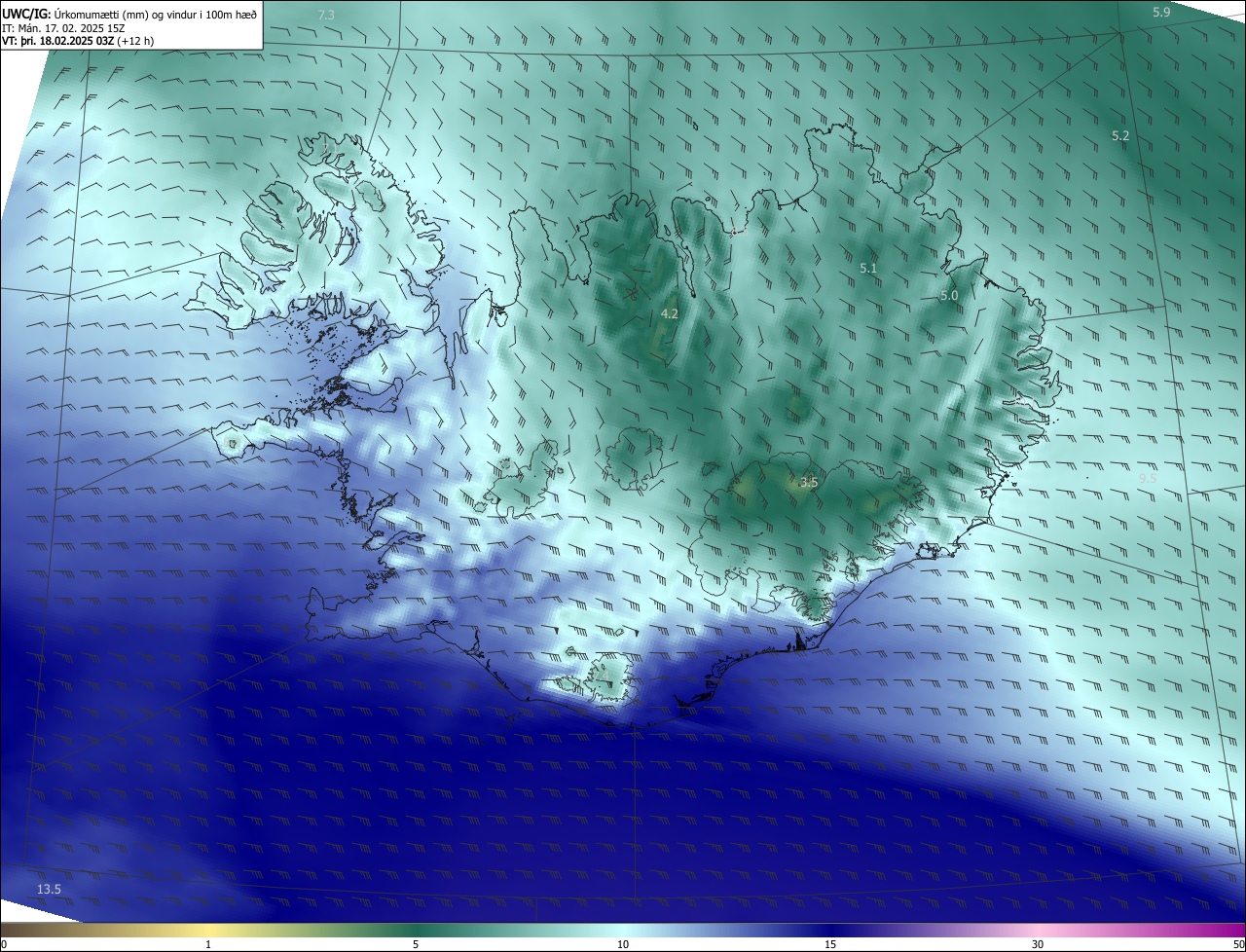Click the color scale tick label 10

(x=623, y=944)
